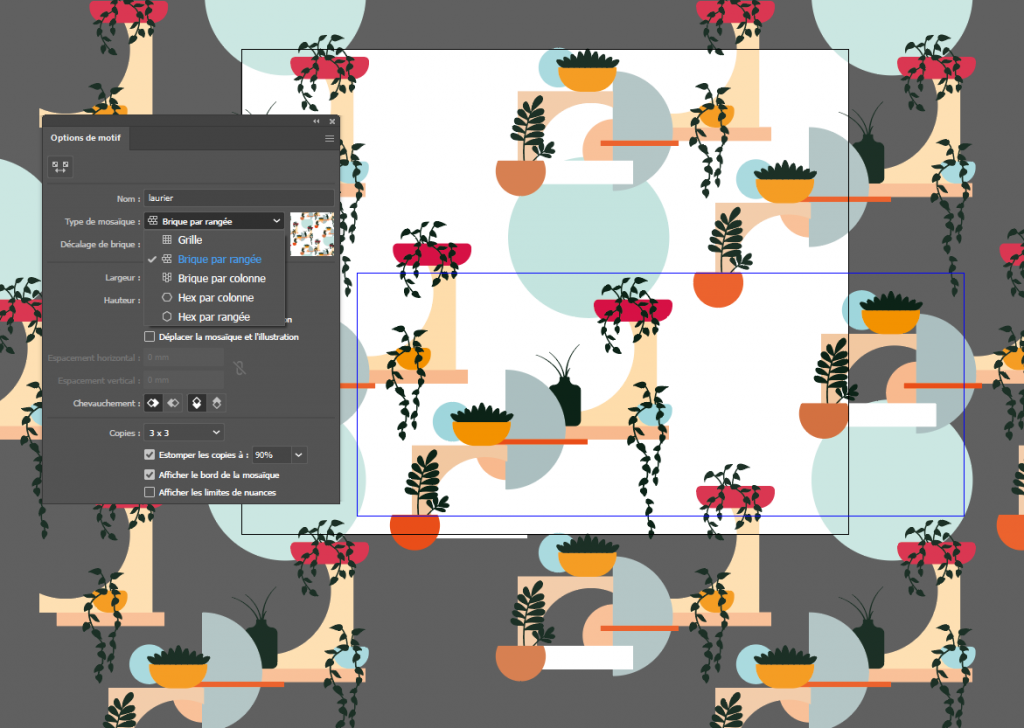Select Brique par rangée in the list
Viewport: 1024px width, 728px height.
214,259
